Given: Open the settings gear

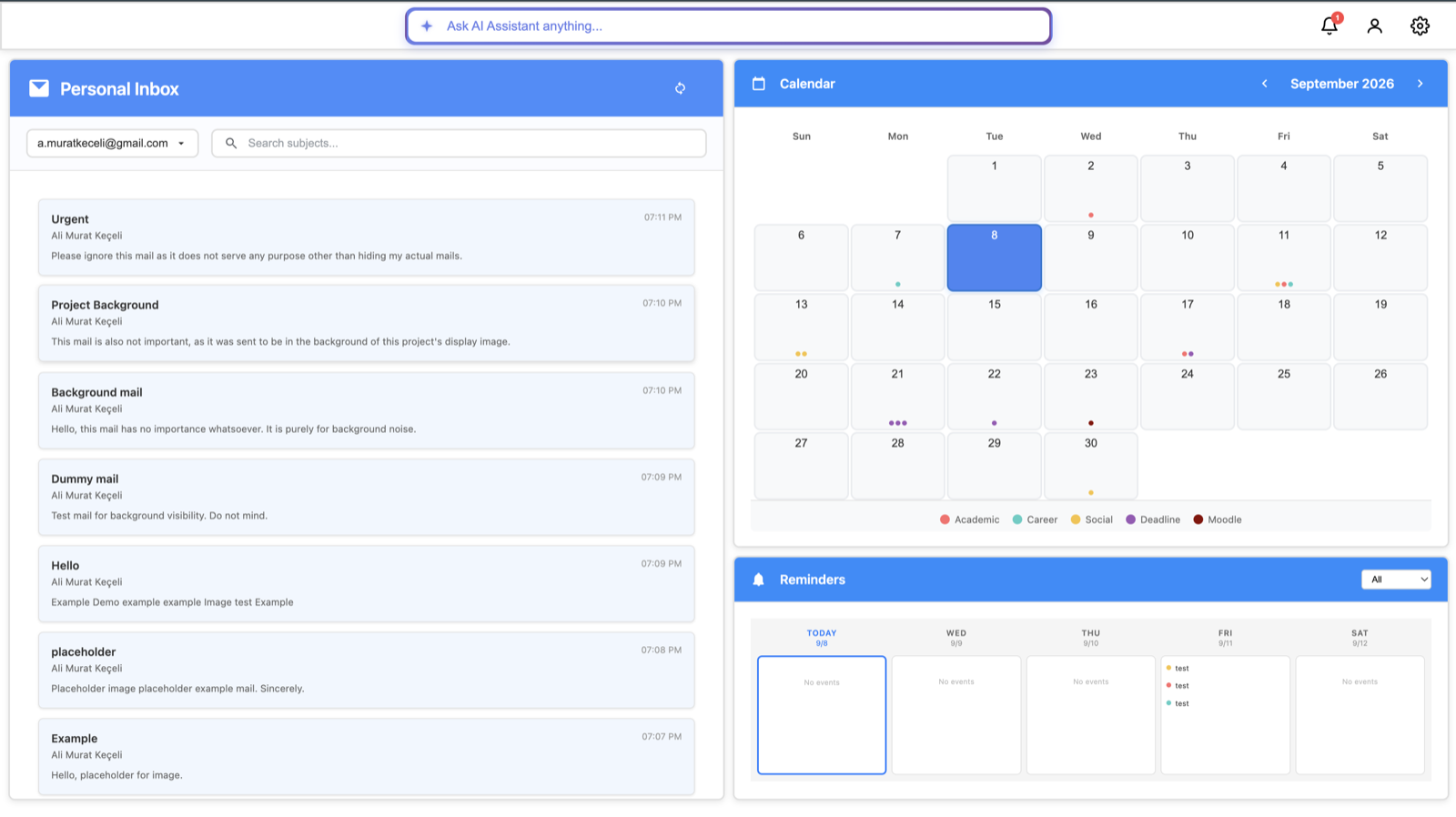Looking at the screenshot, I should point(1420,25).
